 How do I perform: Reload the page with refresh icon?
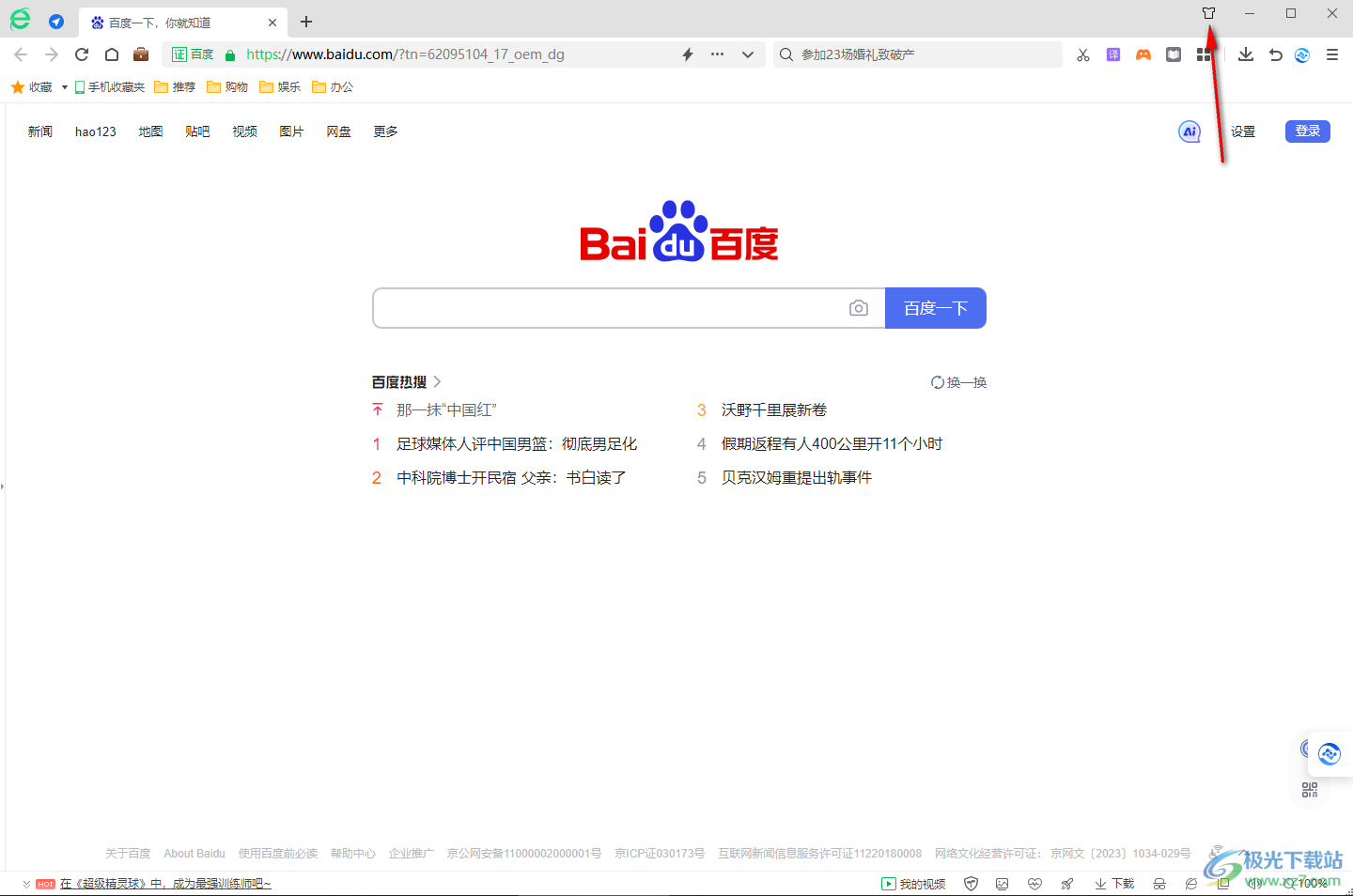click(x=82, y=54)
